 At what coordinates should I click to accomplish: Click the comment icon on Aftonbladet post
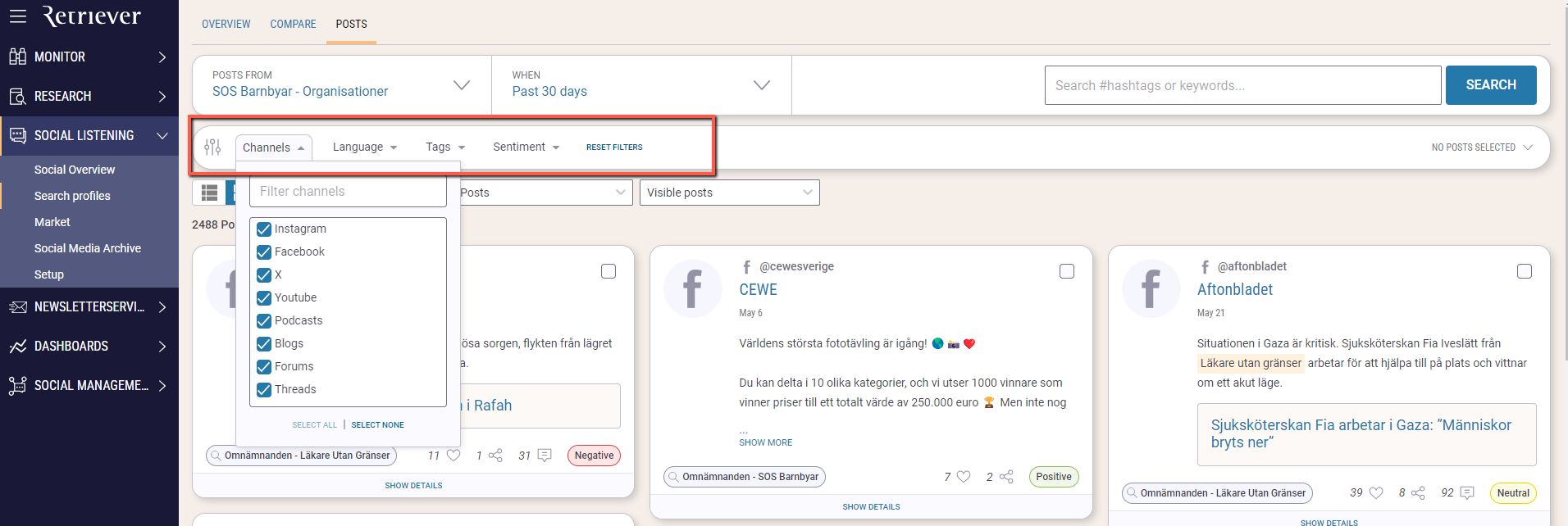click(1467, 492)
